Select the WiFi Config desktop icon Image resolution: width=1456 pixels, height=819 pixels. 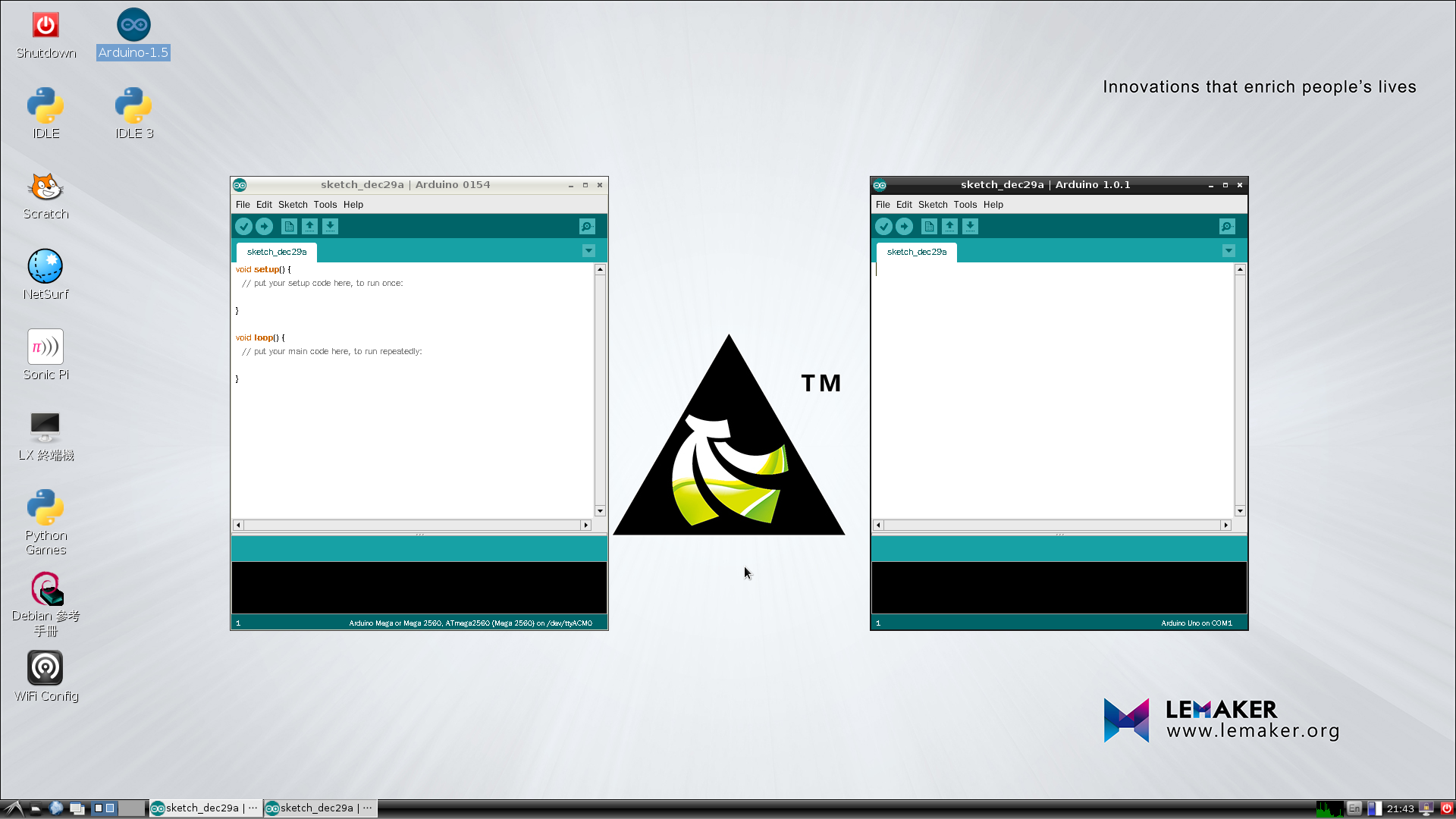[x=45, y=676]
